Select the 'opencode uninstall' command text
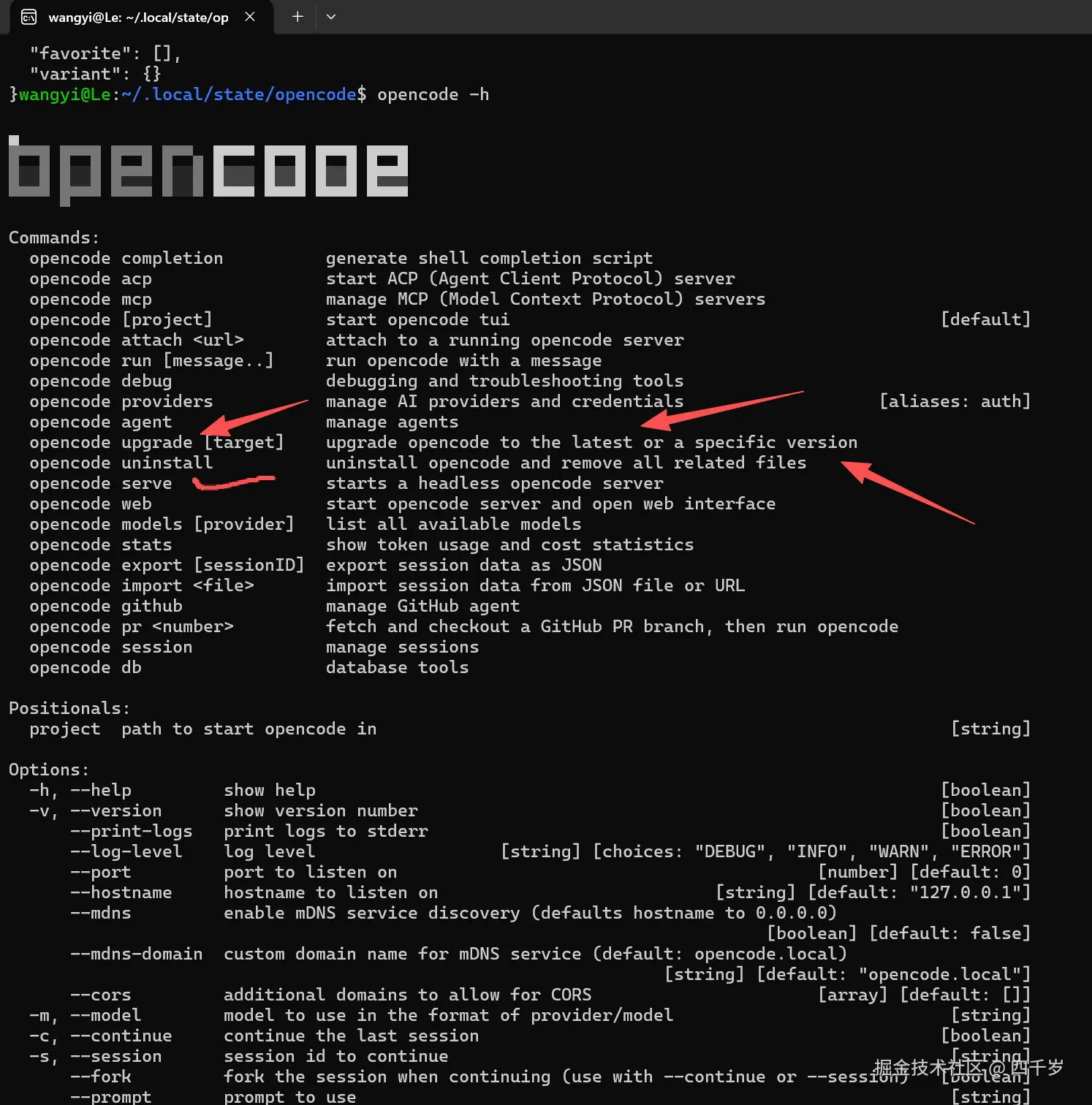Viewport: 1092px width, 1105px height. [x=121, y=462]
